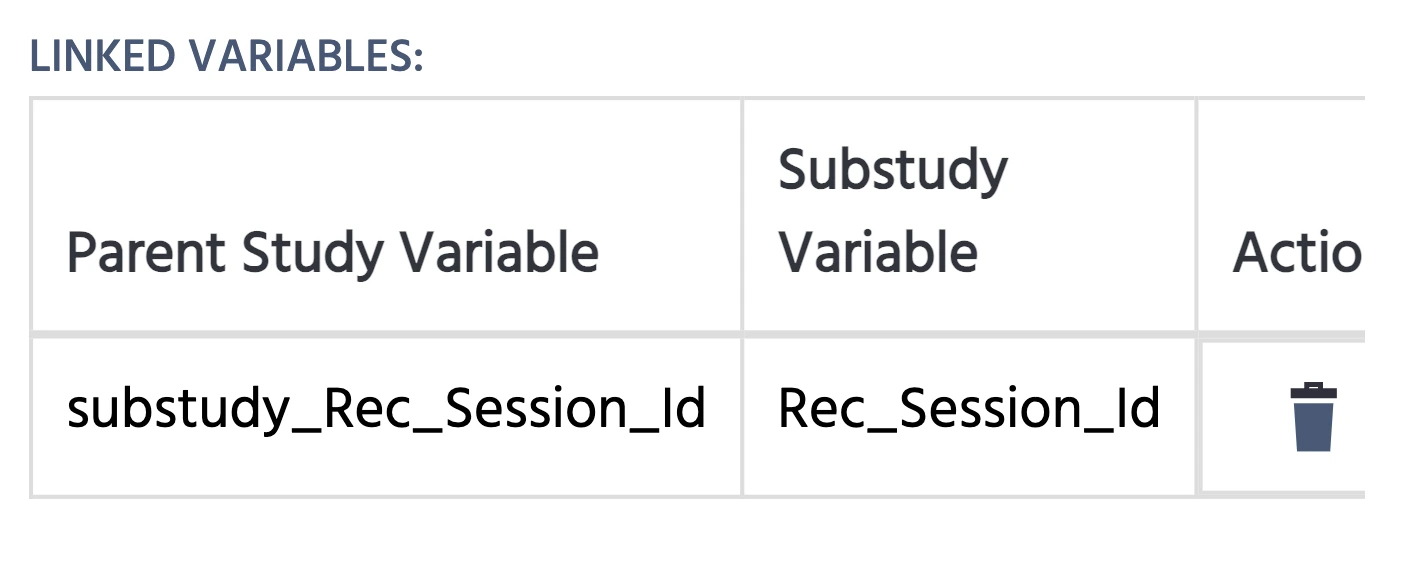
Task: Select the Rec_Session_Id substudy variable cell
Action: [969, 416]
